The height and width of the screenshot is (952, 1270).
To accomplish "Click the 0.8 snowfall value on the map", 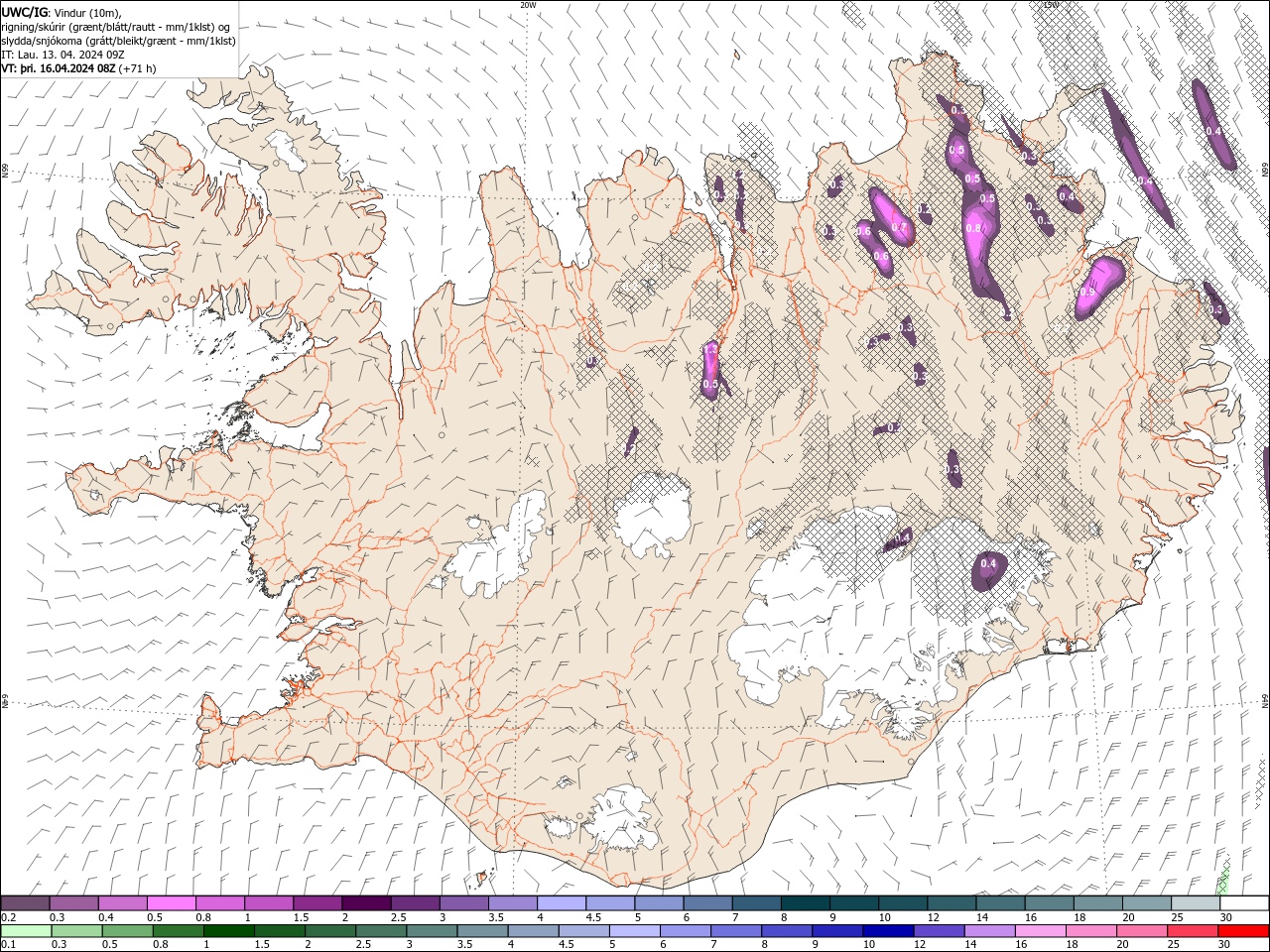I will [974, 228].
